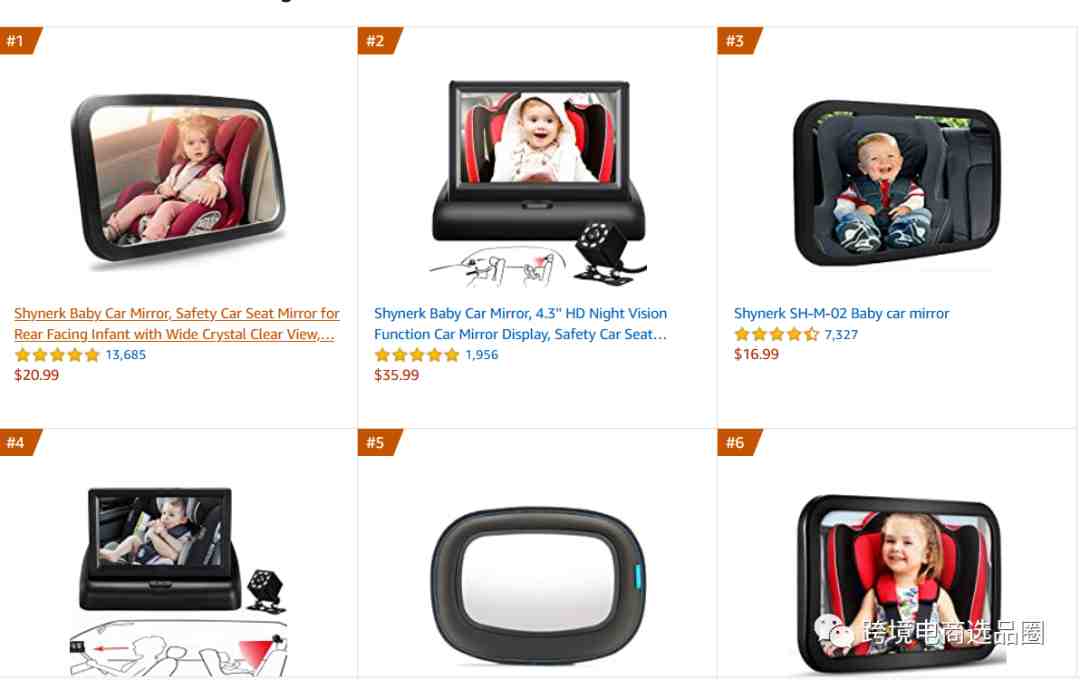Screen dimensions: 1080x680
Task: Click the #5 rank badge
Action: 380,442
